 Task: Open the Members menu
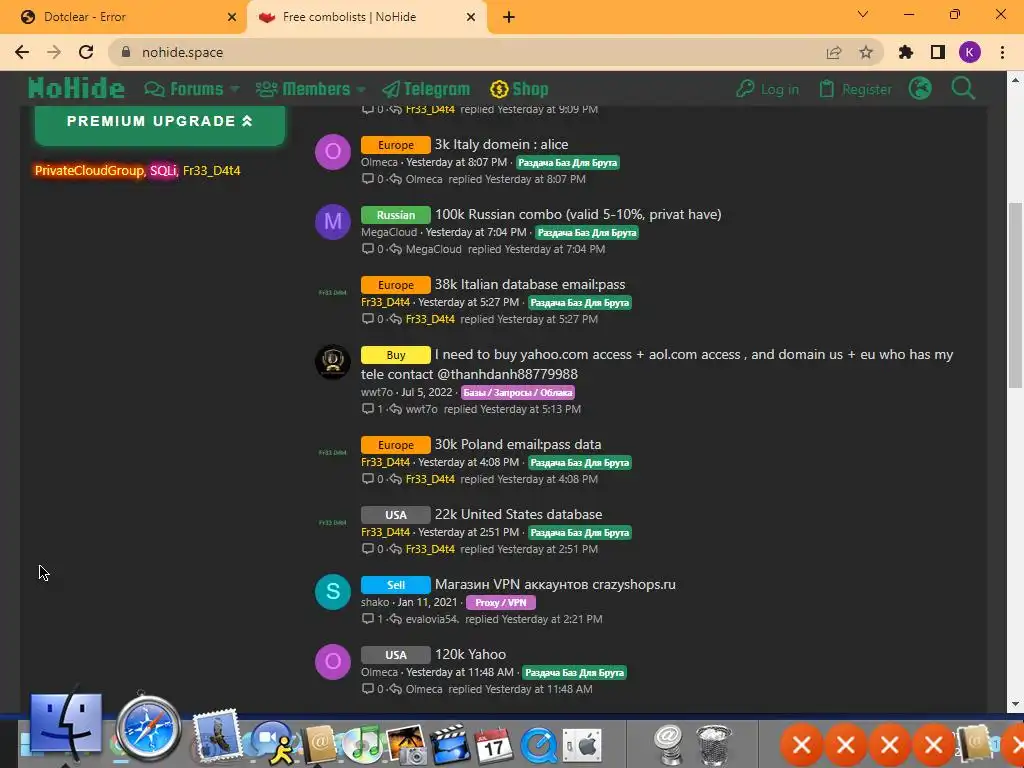[304, 89]
